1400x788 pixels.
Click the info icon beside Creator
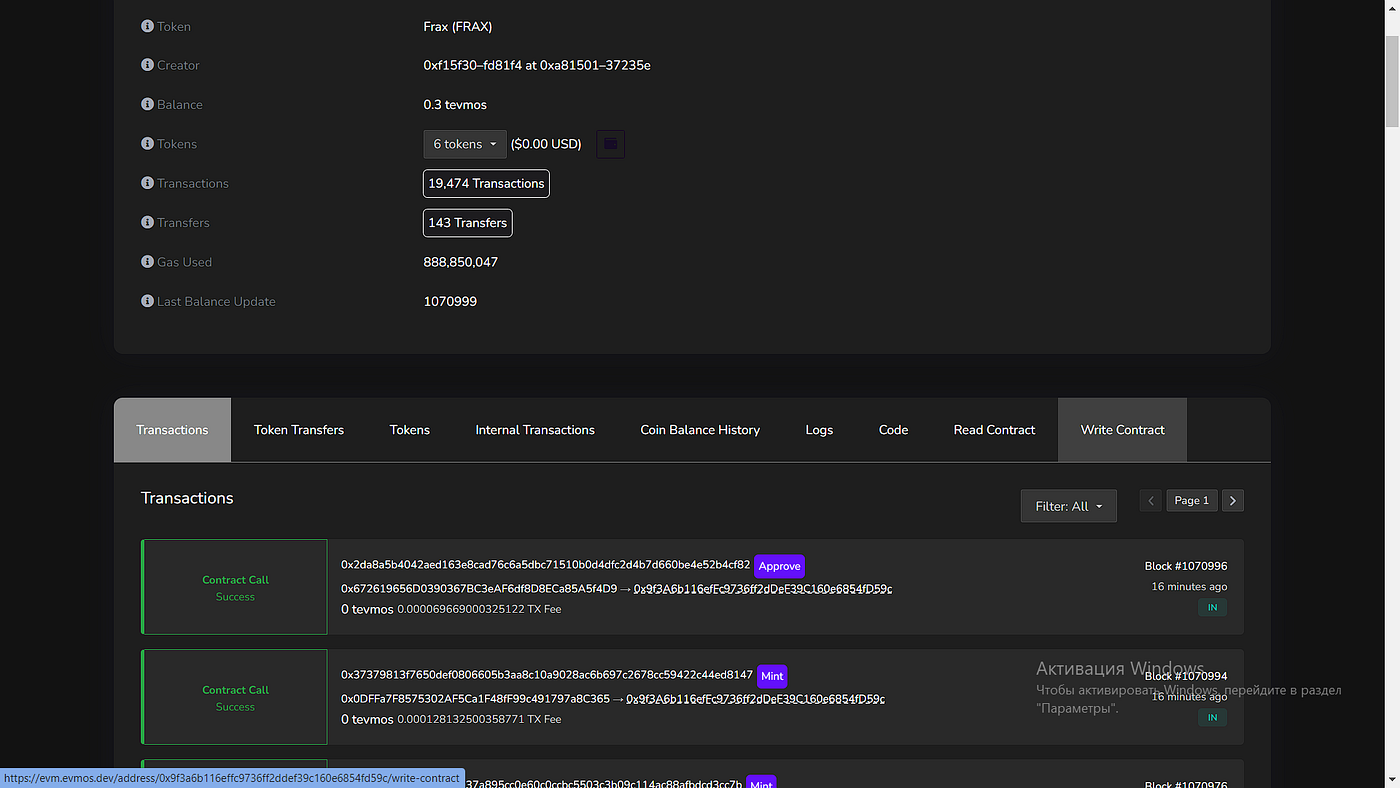148,65
